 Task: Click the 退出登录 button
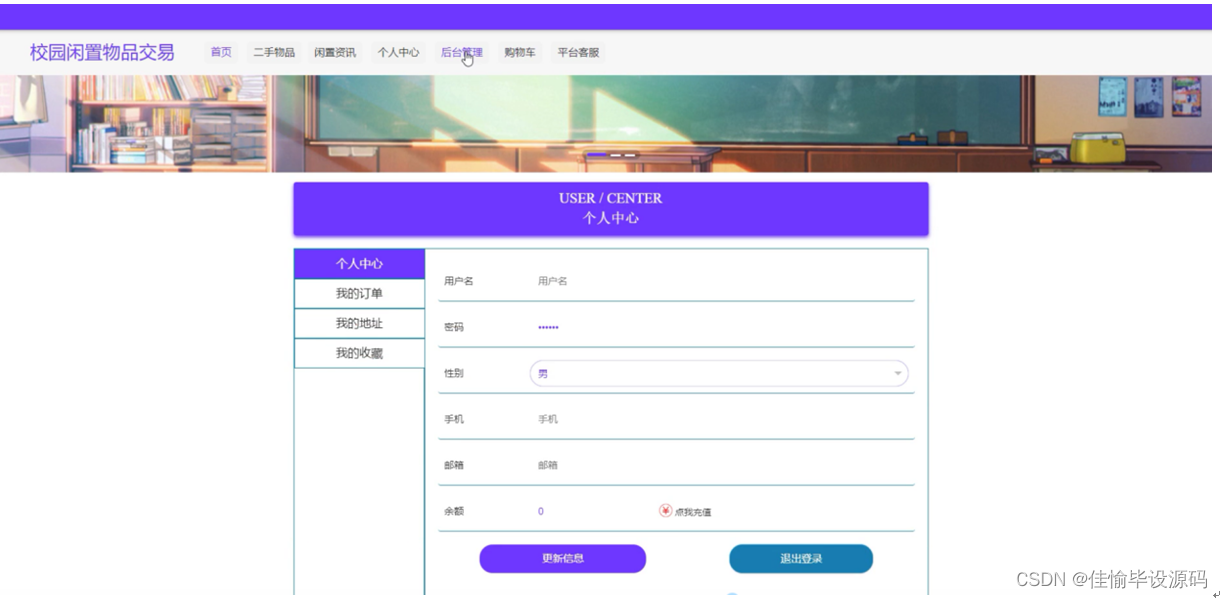pyautogui.click(x=800, y=559)
